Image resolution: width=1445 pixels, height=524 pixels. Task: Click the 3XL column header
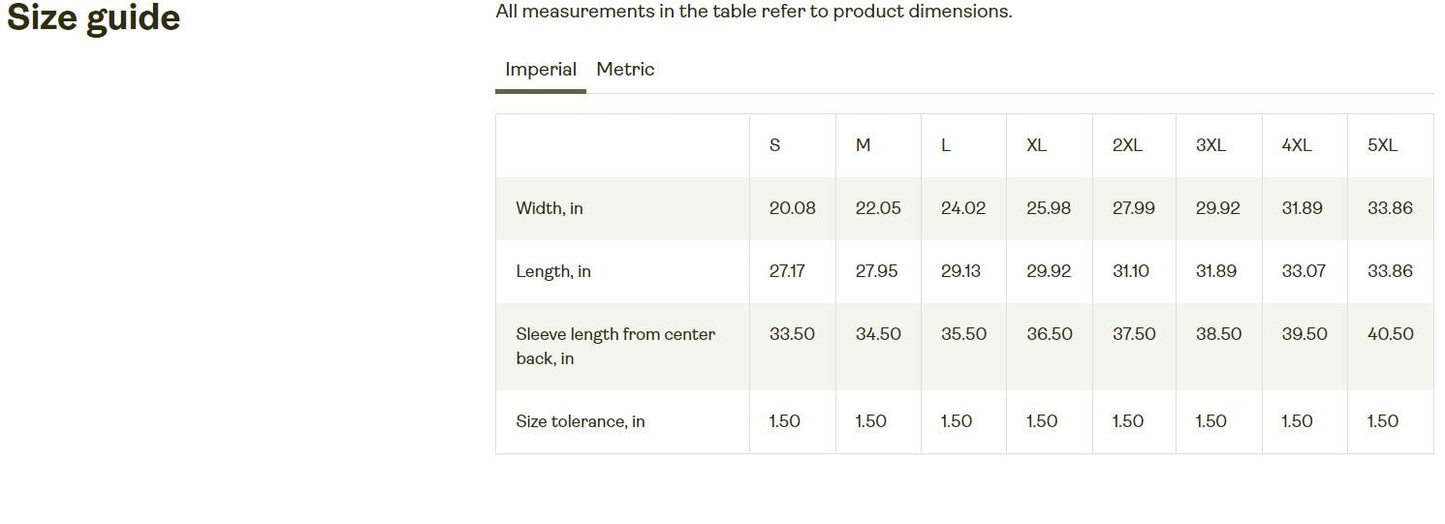click(x=1211, y=145)
